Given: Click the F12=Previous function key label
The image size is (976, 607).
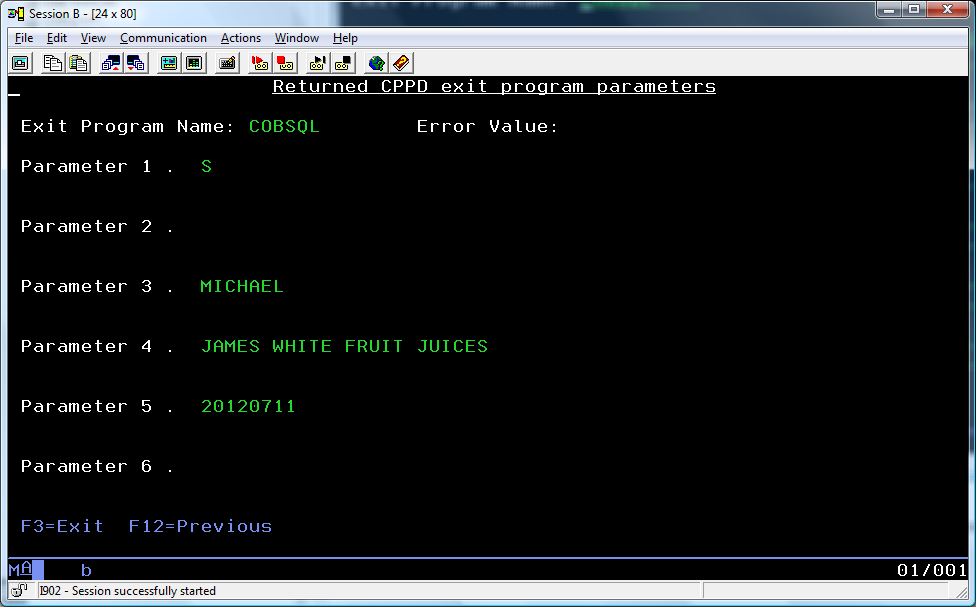Looking at the screenshot, I should (200, 526).
